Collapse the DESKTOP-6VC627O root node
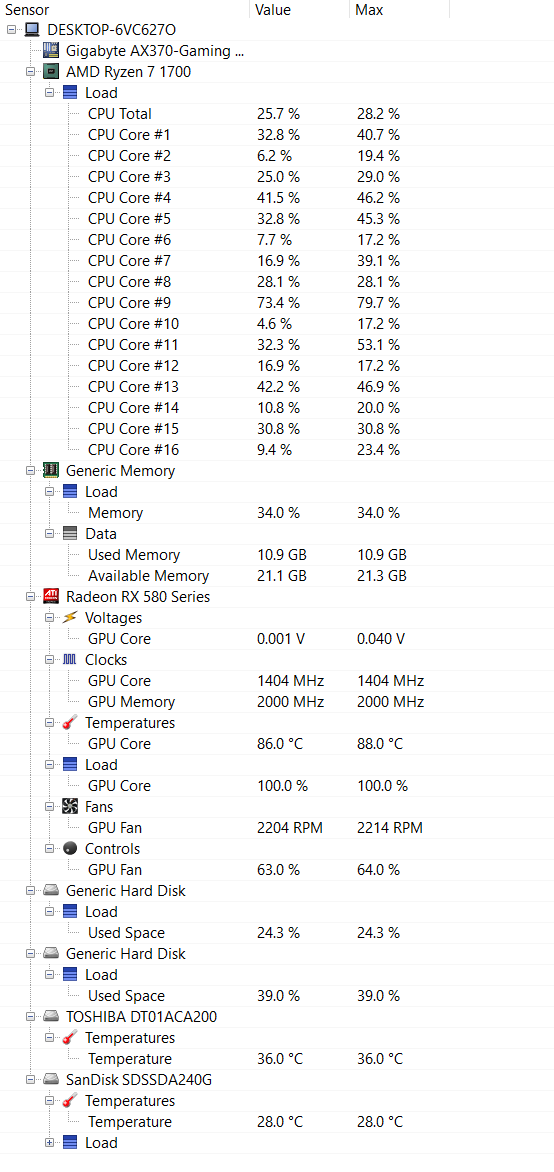Viewport: 554px width, 1172px height. (x=11, y=30)
